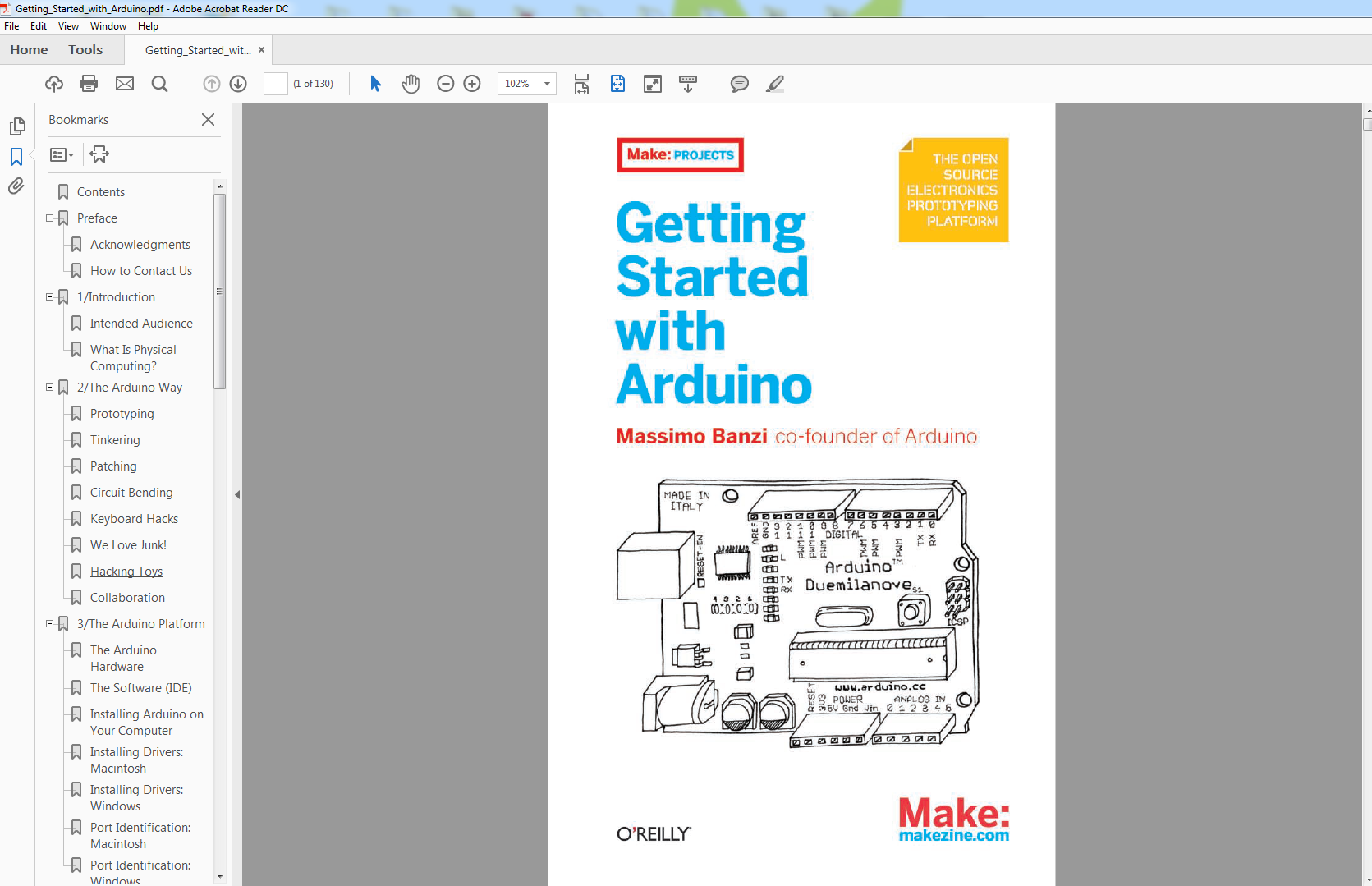
Task: Go to next page arrow
Action: [x=238, y=84]
